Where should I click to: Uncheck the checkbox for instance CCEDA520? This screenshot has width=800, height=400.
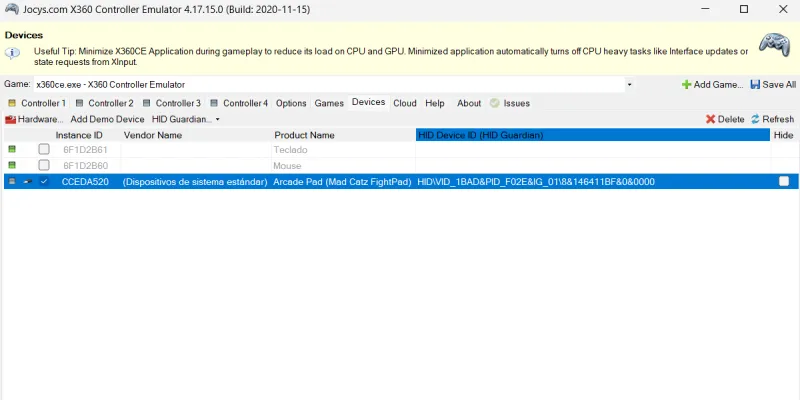44,181
